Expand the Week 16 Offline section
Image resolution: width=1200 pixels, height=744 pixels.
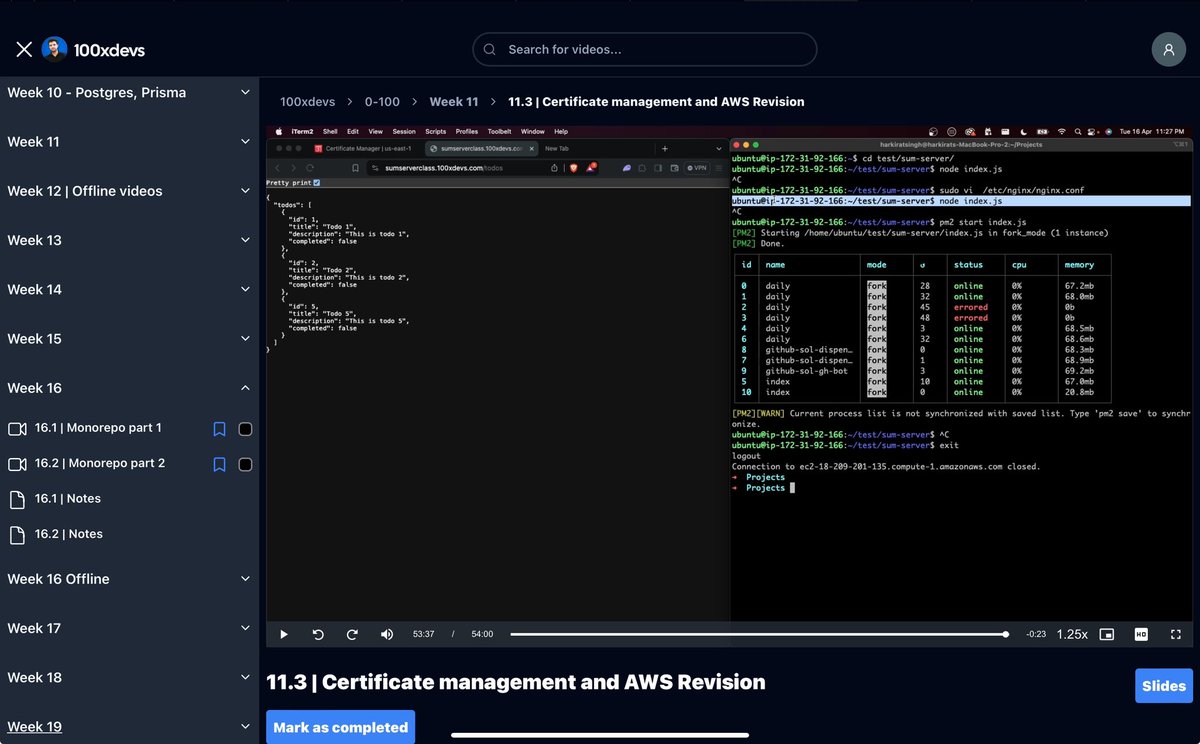pyautogui.click(x=129, y=579)
